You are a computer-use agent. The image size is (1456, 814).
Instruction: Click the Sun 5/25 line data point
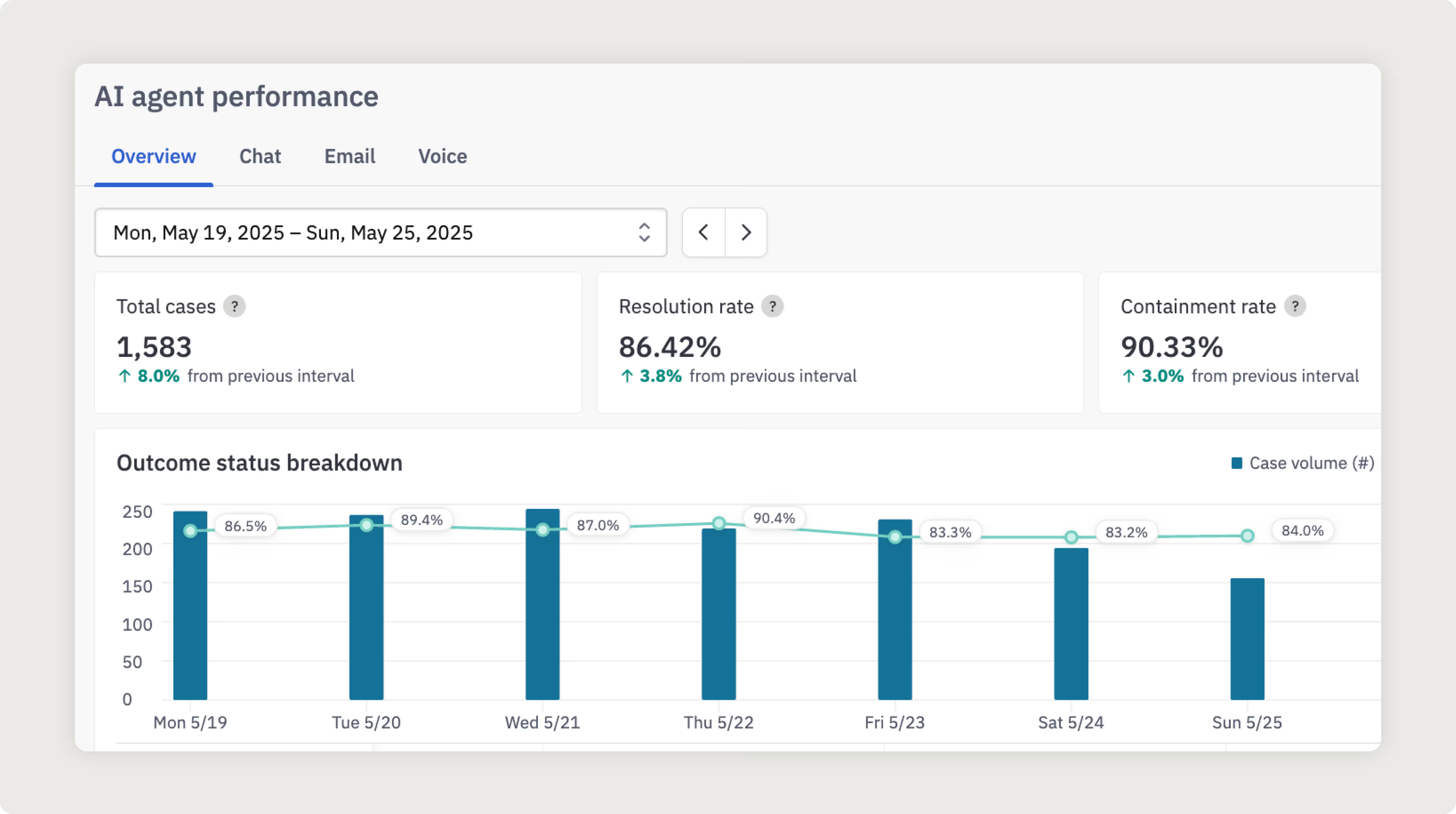tap(1248, 535)
